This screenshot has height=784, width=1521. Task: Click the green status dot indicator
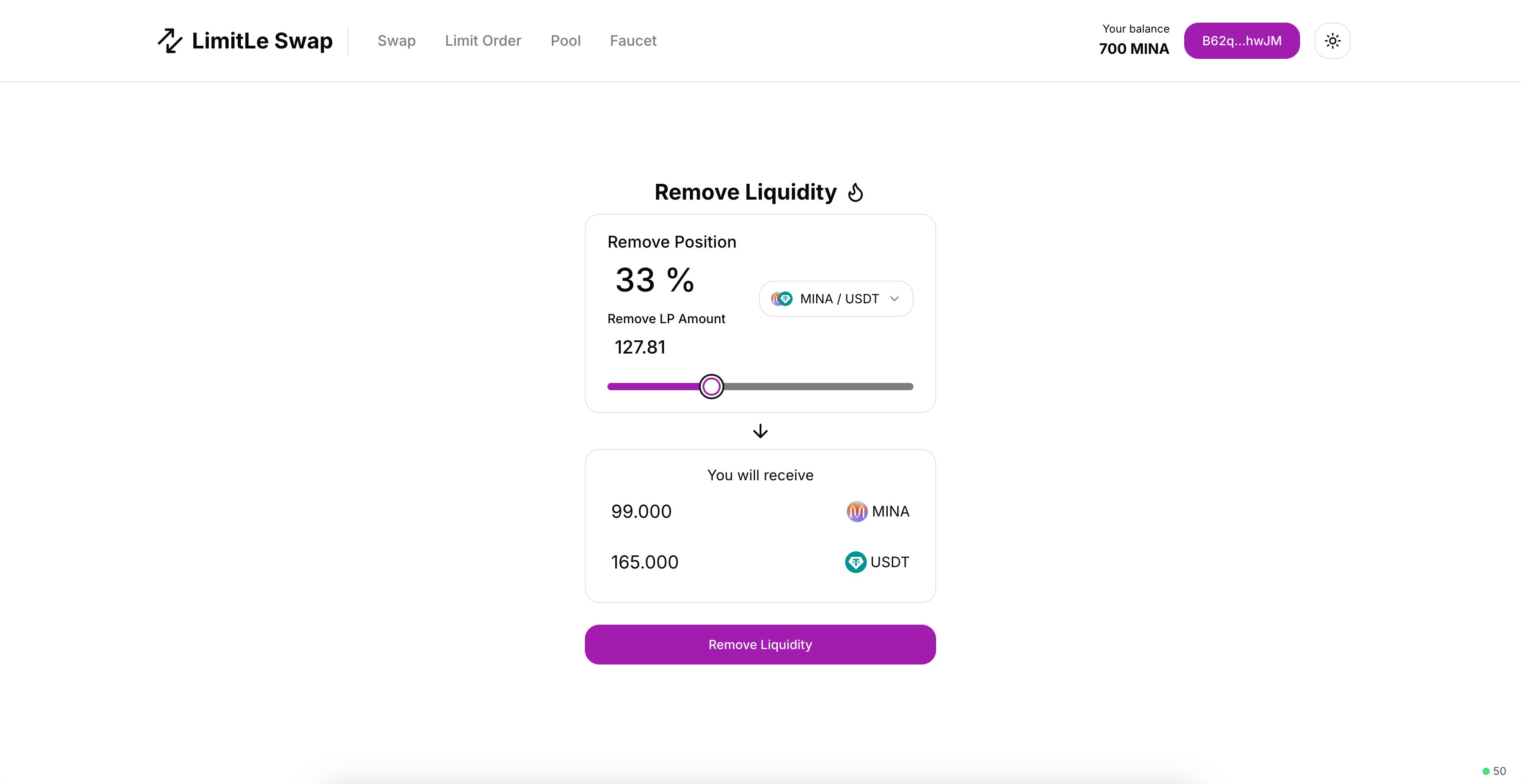tap(1486, 771)
